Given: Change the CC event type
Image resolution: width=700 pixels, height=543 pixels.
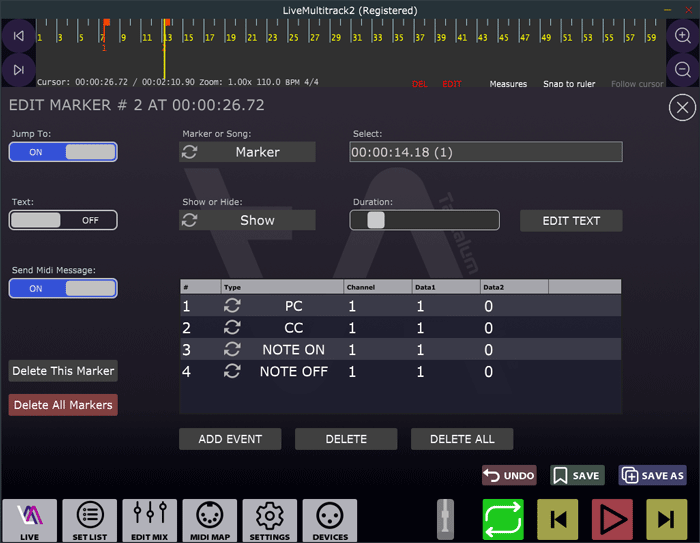Looking at the screenshot, I should pyautogui.click(x=294, y=328).
